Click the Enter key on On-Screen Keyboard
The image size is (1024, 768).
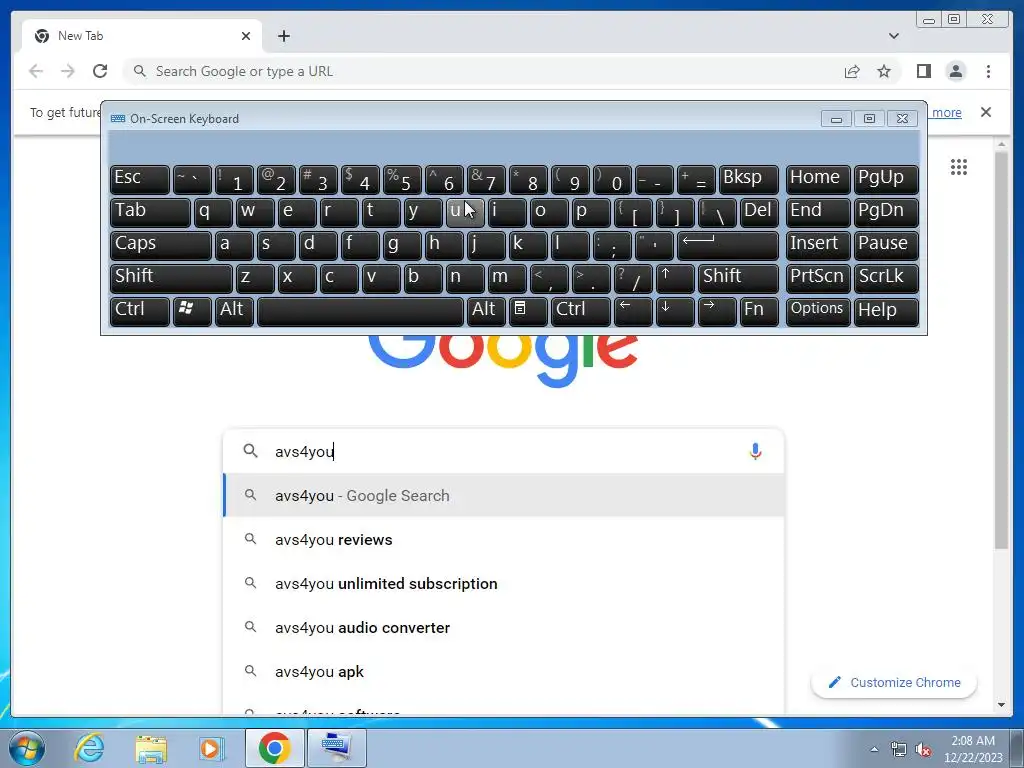point(728,245)
